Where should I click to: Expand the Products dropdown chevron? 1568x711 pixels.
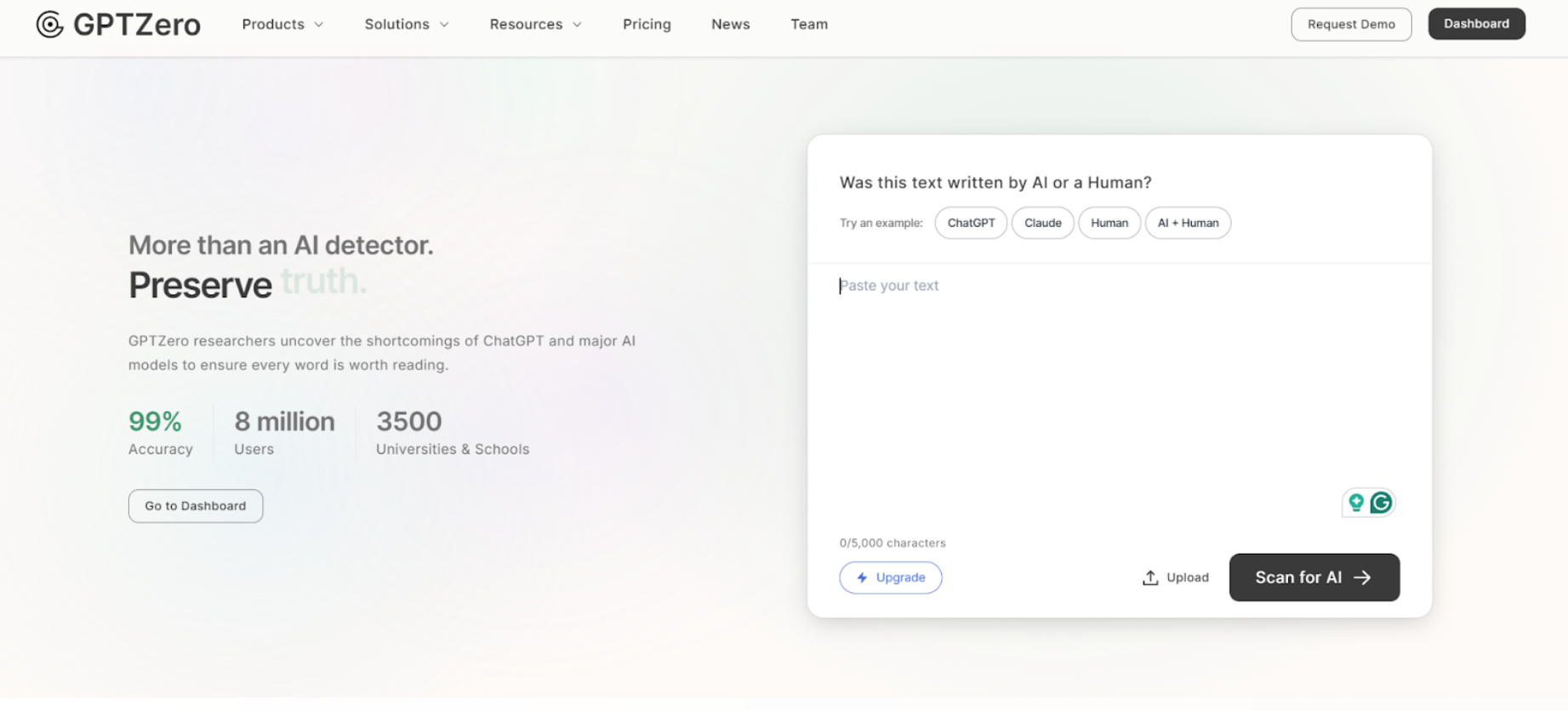click(319, 25)
